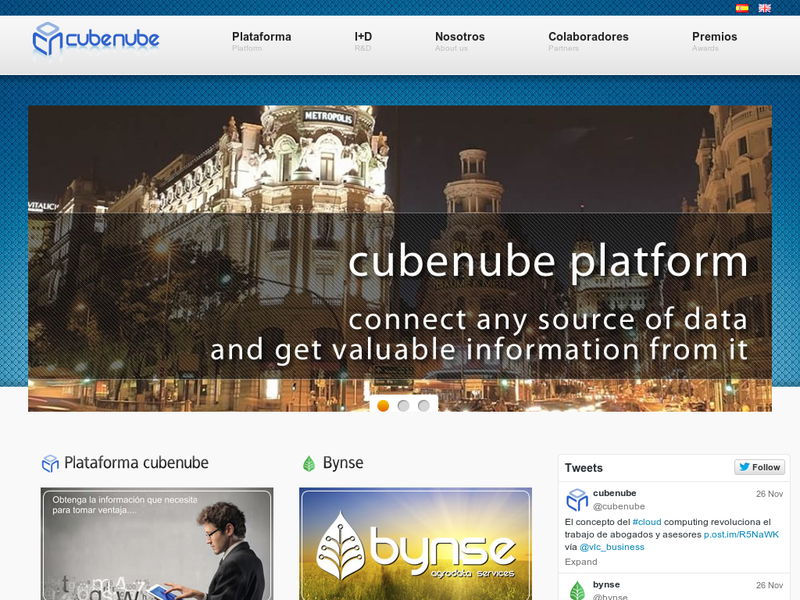Viewport: 800px width, 600px height.
Task: Open the I+D menu item
Action: click(x=363, y=41)
